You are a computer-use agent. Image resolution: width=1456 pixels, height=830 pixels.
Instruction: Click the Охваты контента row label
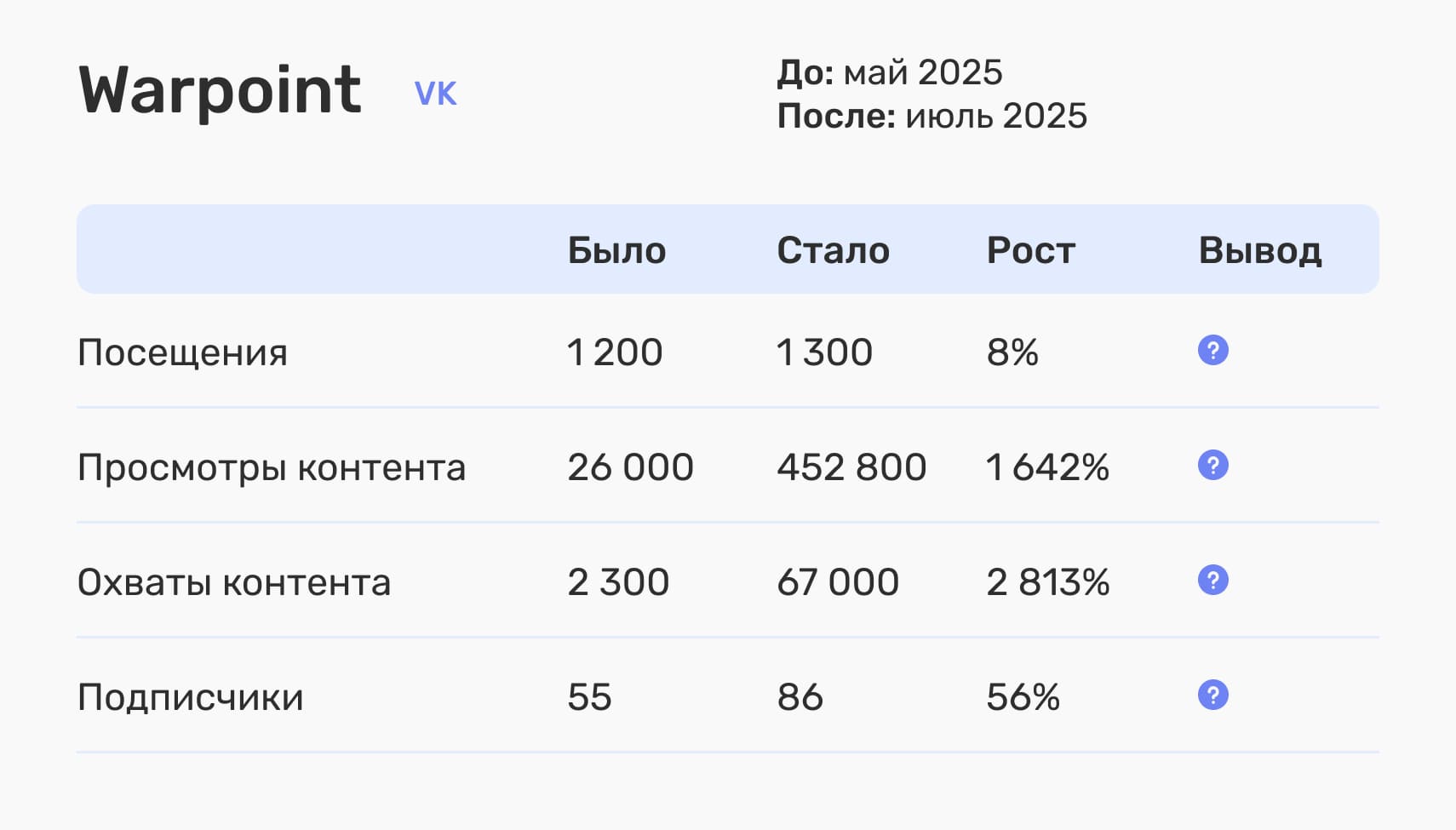tap(234, 582)
